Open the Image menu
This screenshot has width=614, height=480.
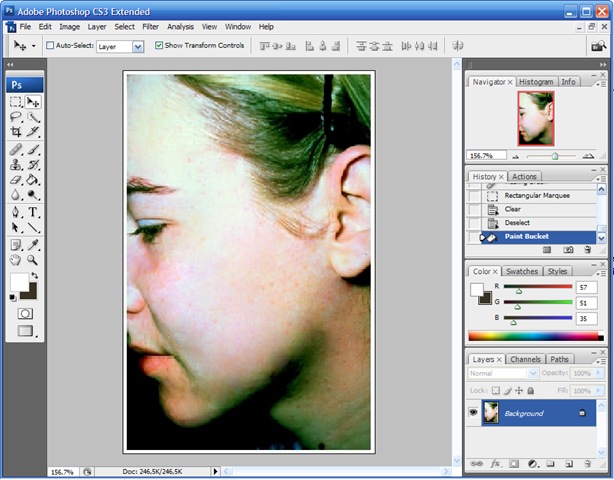point(70,27)
